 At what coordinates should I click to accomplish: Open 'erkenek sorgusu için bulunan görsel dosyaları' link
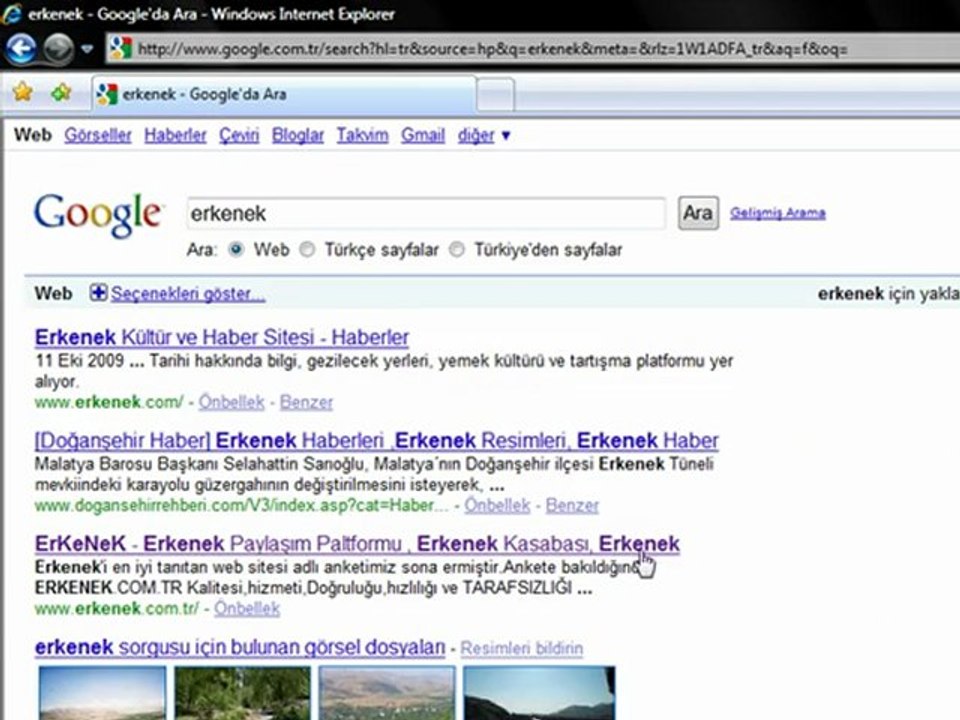click(x=240, y=647)
